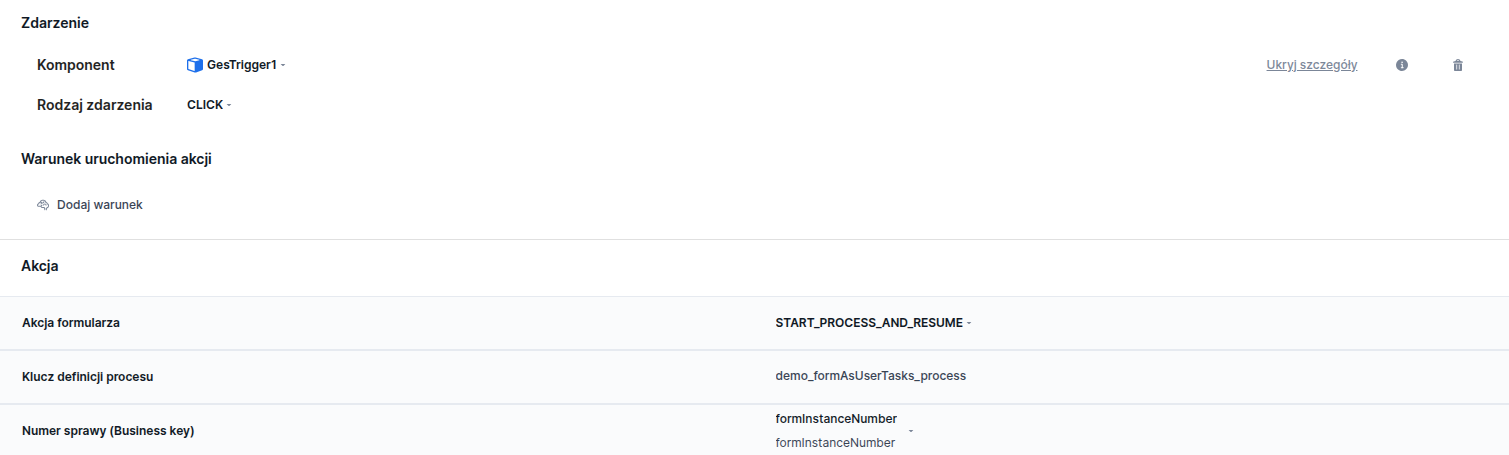Click the Dodaj warunek link text
Screen dimensions: 1509x455
(x=100, y=205)
